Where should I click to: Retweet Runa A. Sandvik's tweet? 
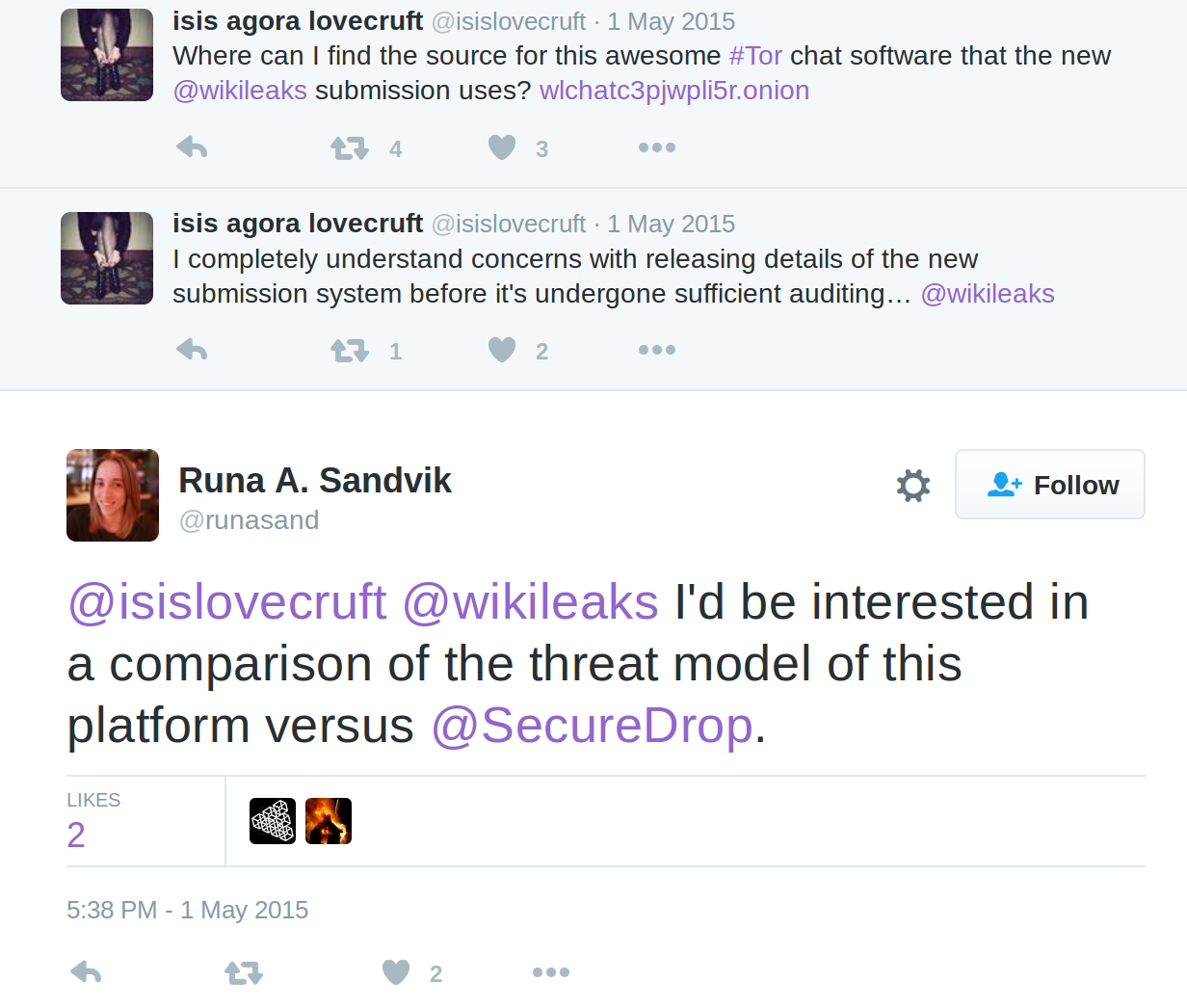pos(244,973)
